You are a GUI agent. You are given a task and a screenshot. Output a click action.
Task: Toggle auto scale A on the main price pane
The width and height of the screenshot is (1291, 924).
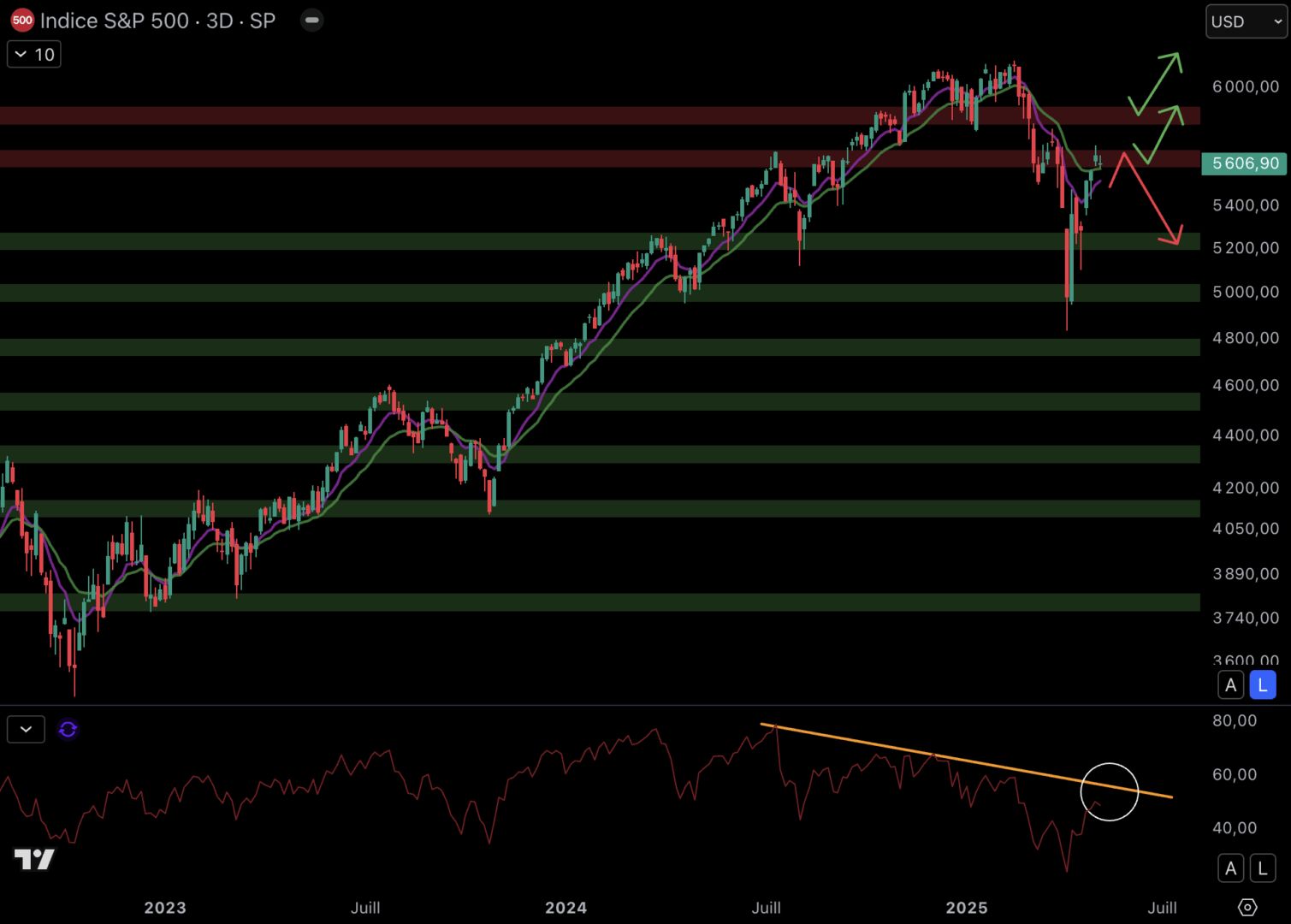click(1231, 685)
